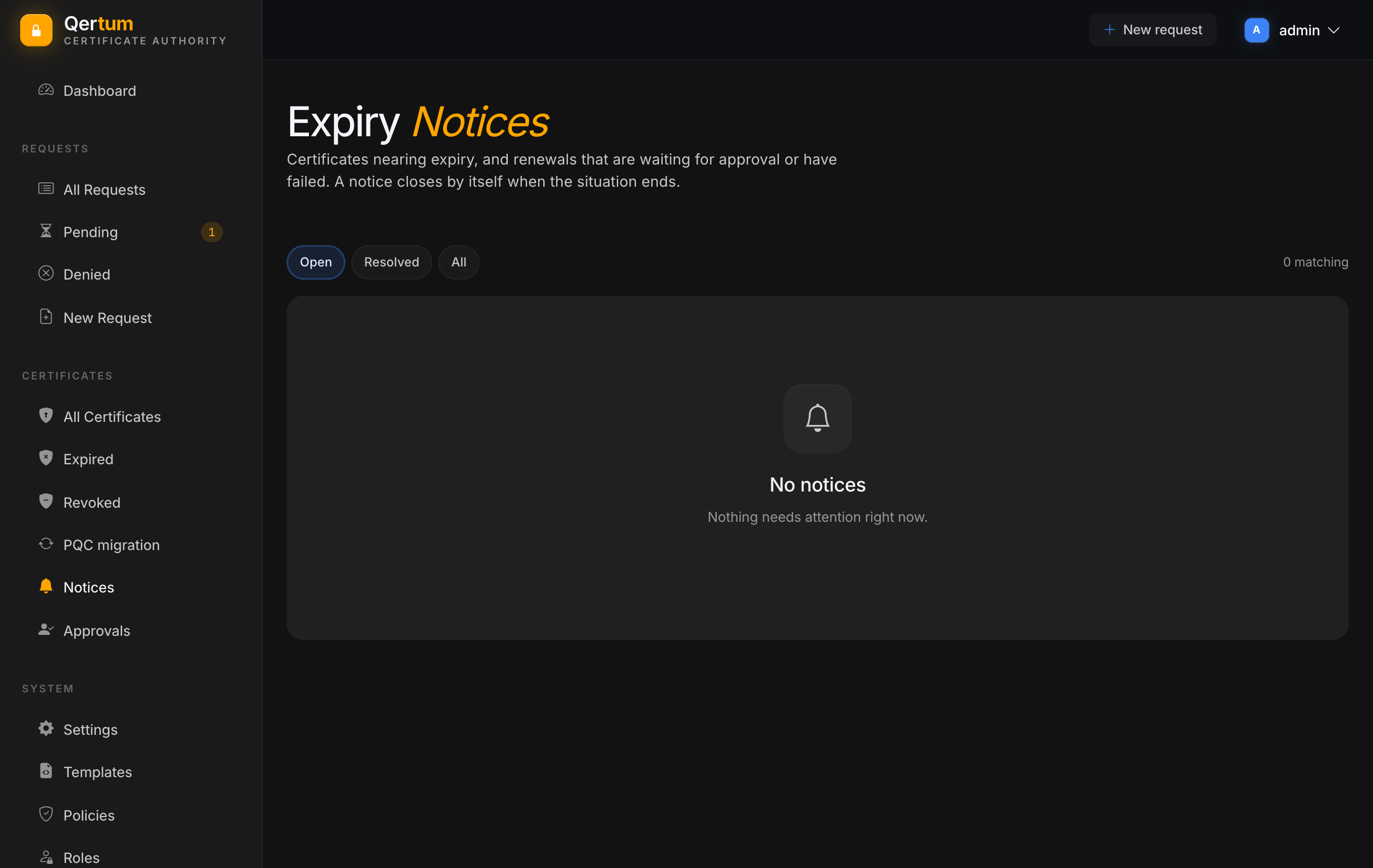The image size is (1373, 868).
Task: Show Revoked certificates
Action: tap(131, 503)
